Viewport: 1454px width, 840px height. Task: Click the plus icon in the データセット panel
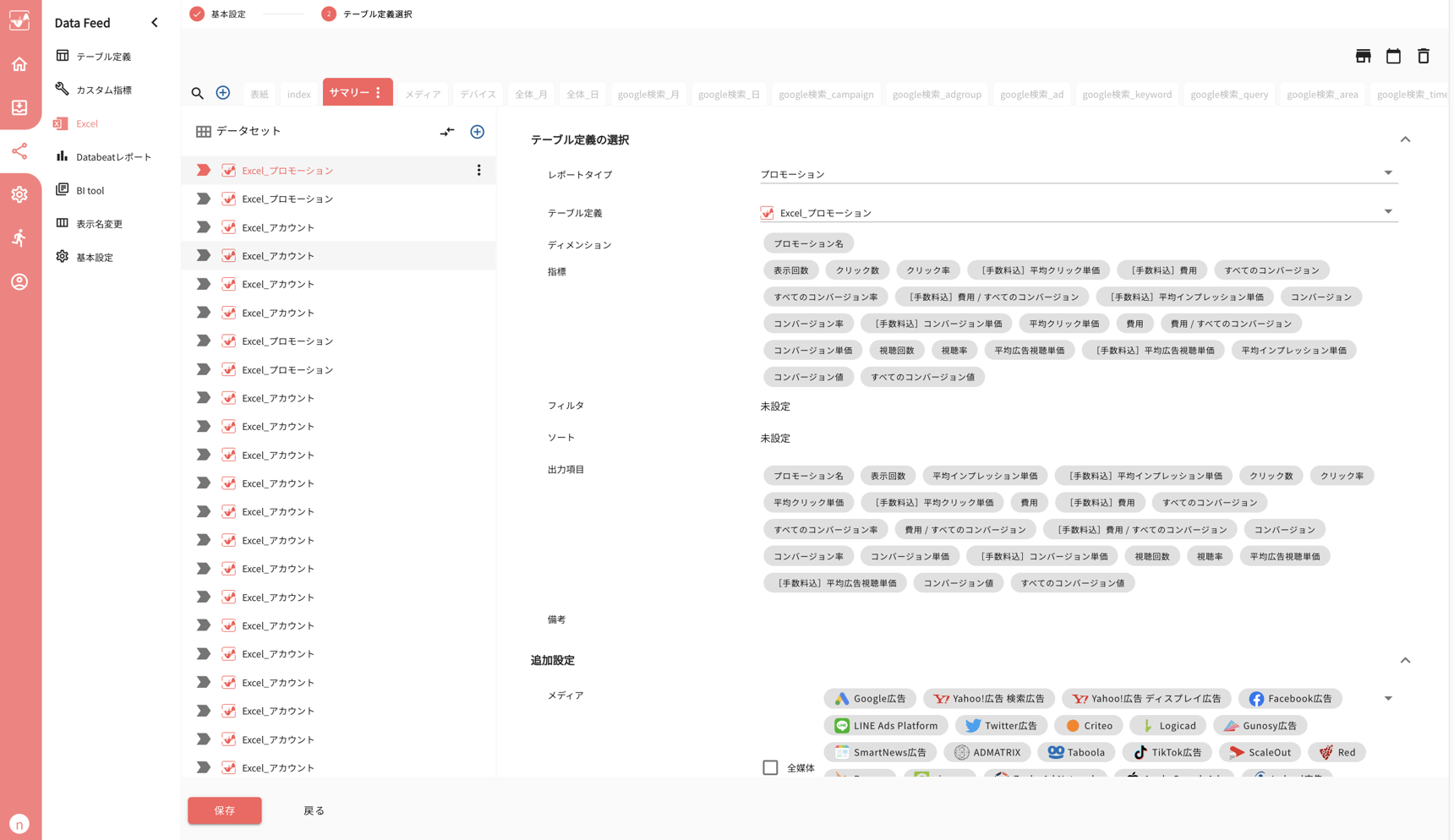(477, 132)
